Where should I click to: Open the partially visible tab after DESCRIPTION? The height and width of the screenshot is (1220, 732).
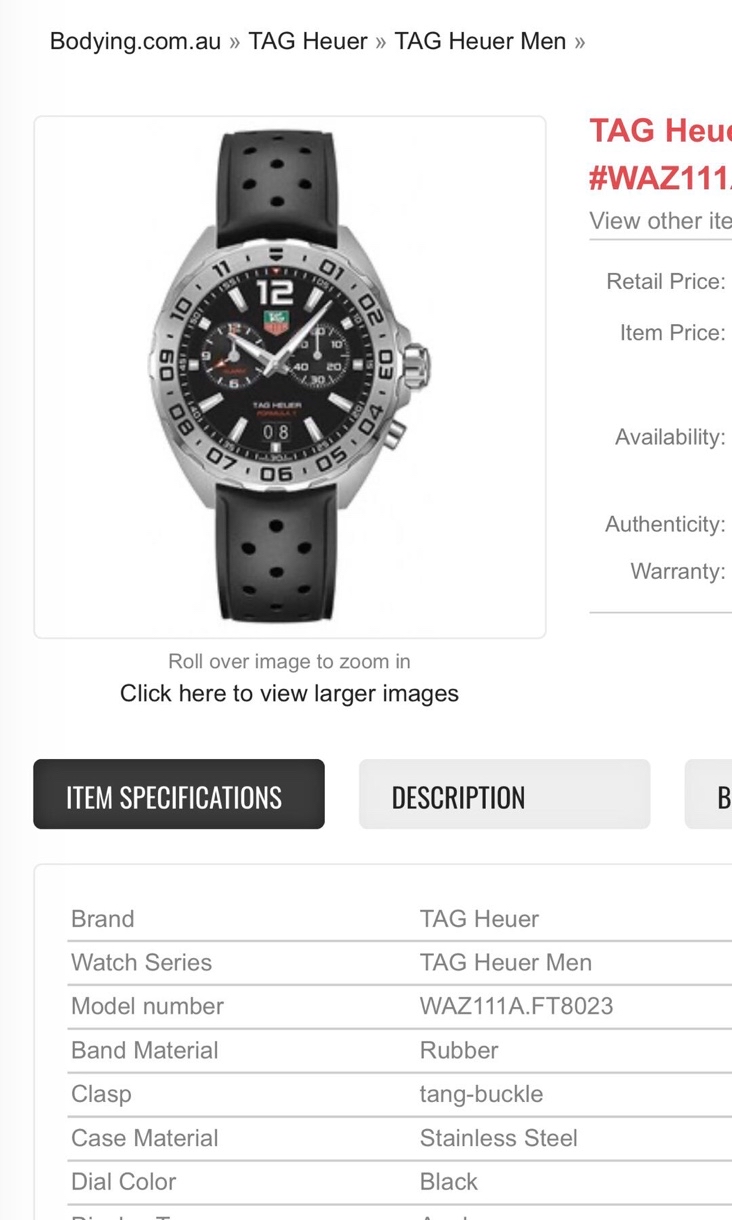point(709,795)
